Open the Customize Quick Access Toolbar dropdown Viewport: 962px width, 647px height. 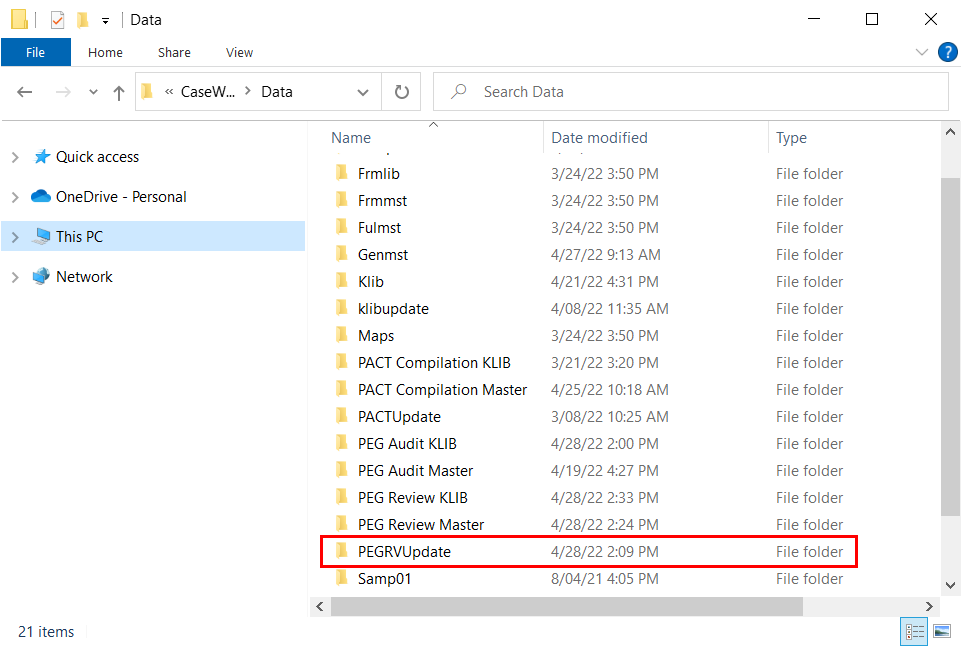click(x=106, y=21)
